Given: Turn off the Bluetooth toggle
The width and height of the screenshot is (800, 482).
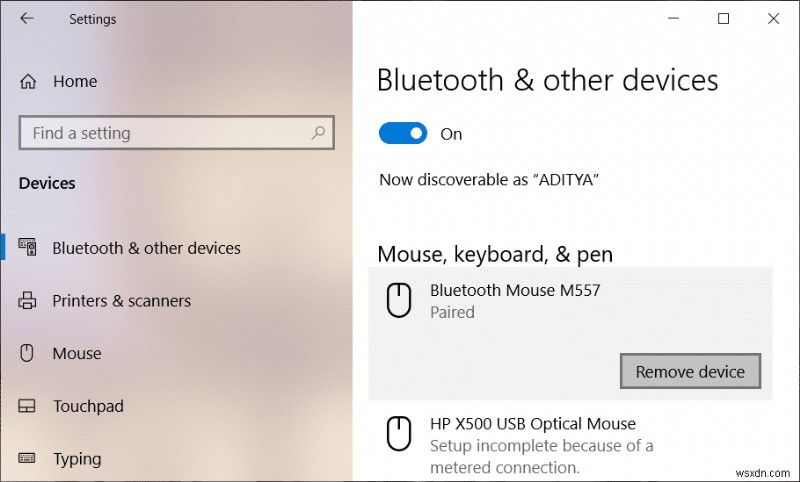Looking at the screenshot, I should [x=403, y=133].
